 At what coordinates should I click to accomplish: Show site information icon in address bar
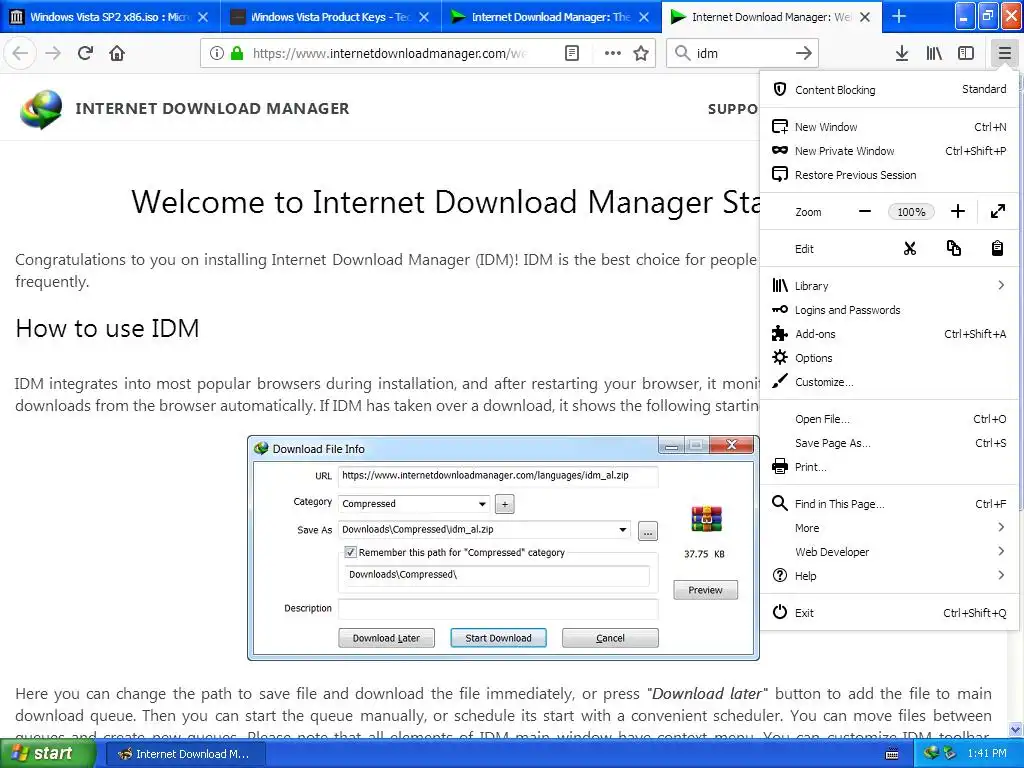point(217,53)
